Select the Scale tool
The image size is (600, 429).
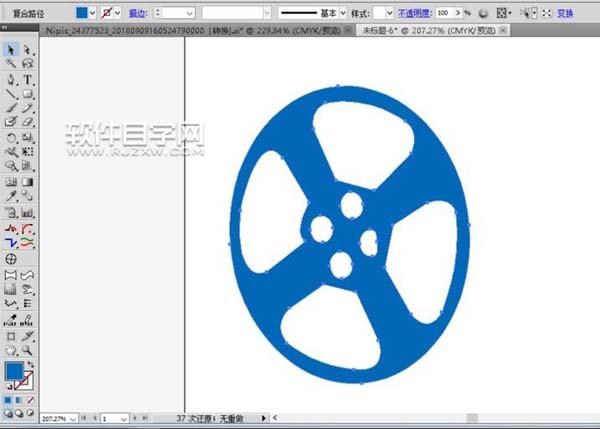[27, 137]
